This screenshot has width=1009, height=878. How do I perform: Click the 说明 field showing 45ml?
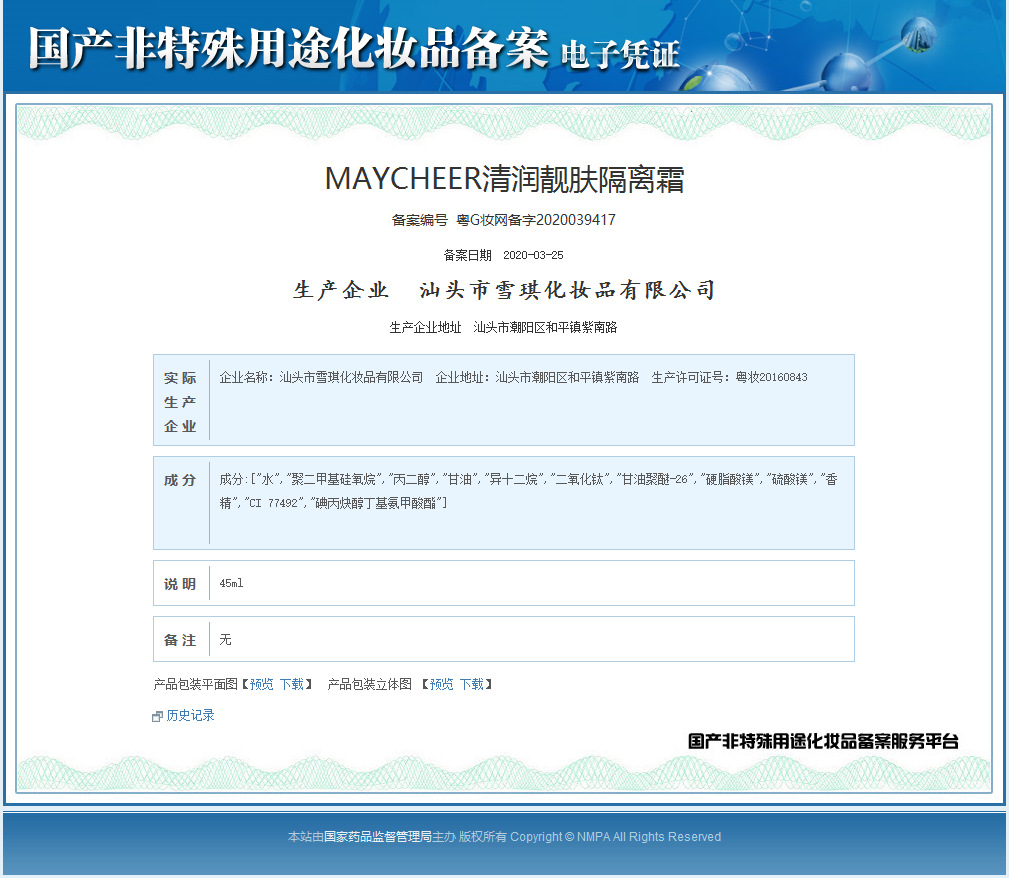504,583
